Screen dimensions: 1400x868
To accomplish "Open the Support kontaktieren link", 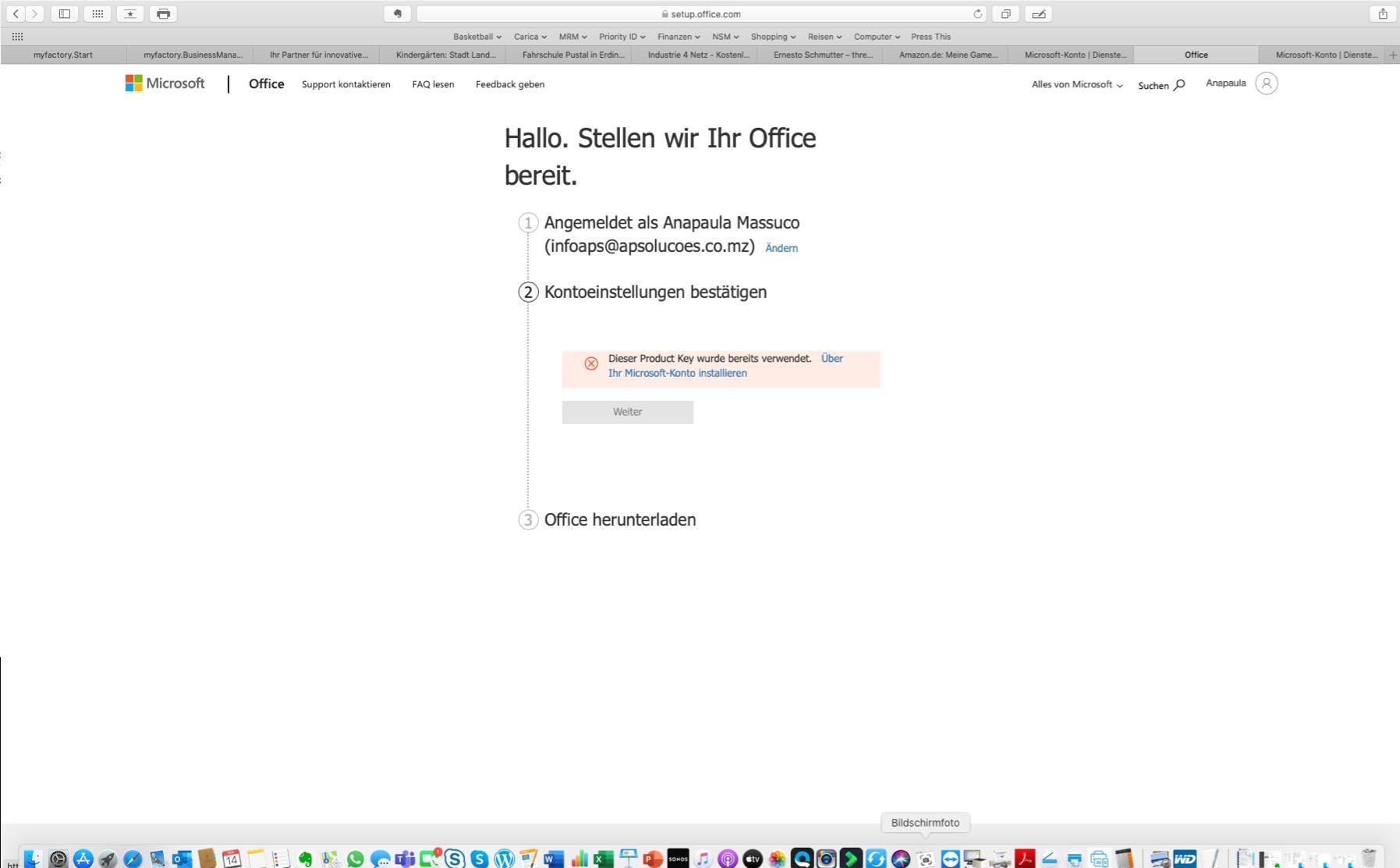I will tap(346, 84).
